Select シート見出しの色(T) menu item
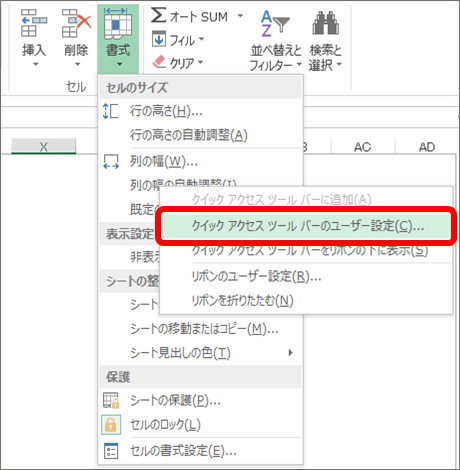 (x=201, y=353)
